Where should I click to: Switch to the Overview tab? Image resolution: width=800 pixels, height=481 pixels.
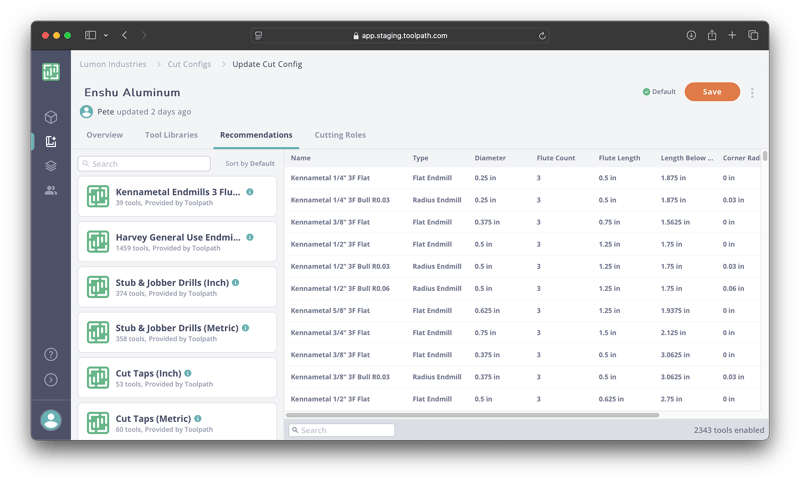(105, 135)
